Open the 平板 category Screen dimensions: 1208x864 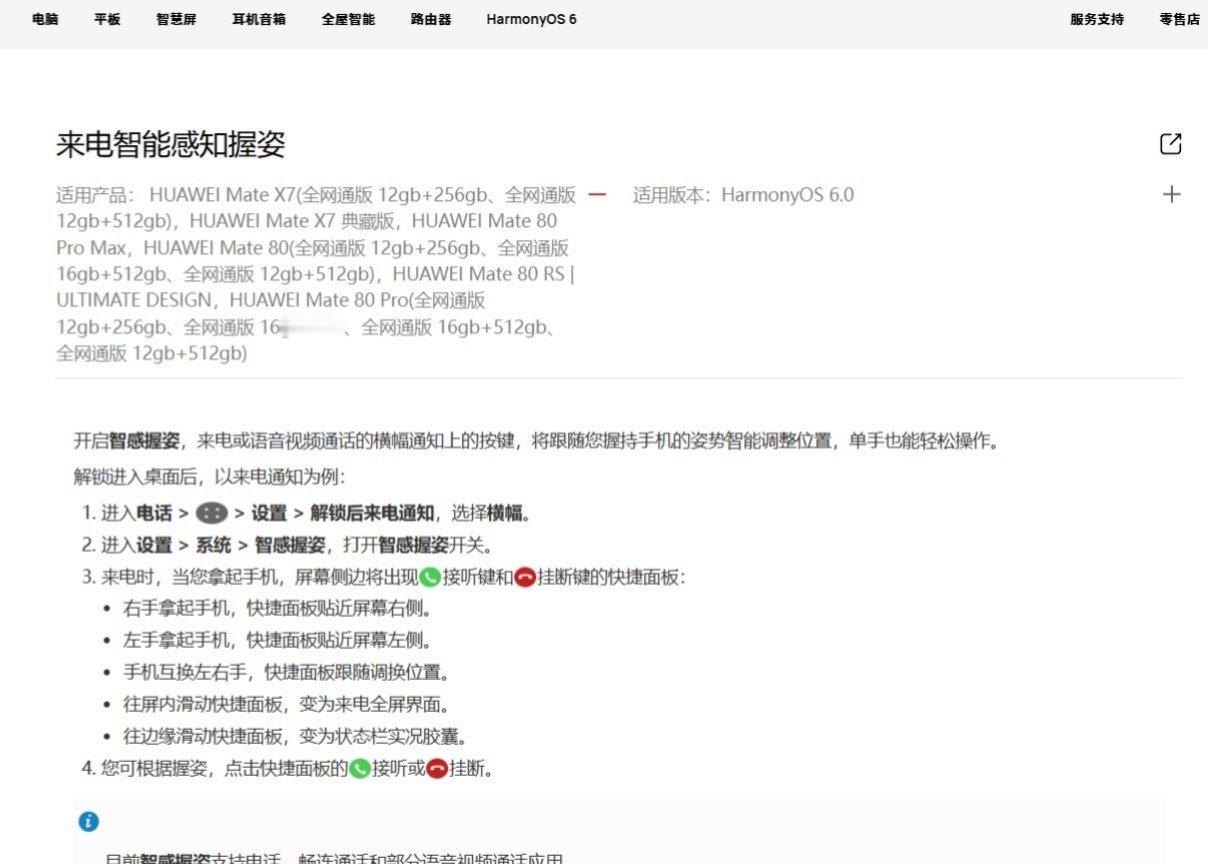106,19
